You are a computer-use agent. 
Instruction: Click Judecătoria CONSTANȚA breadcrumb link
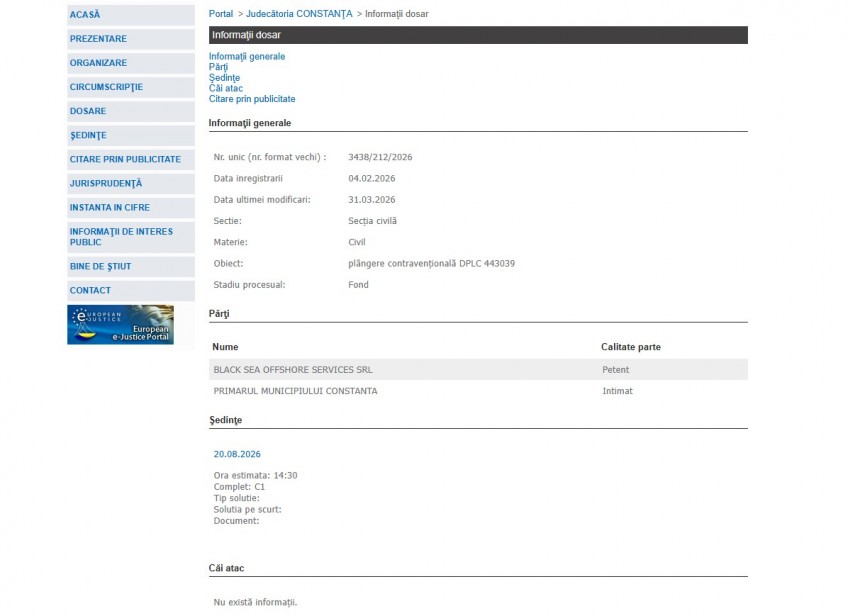point(299,14)
